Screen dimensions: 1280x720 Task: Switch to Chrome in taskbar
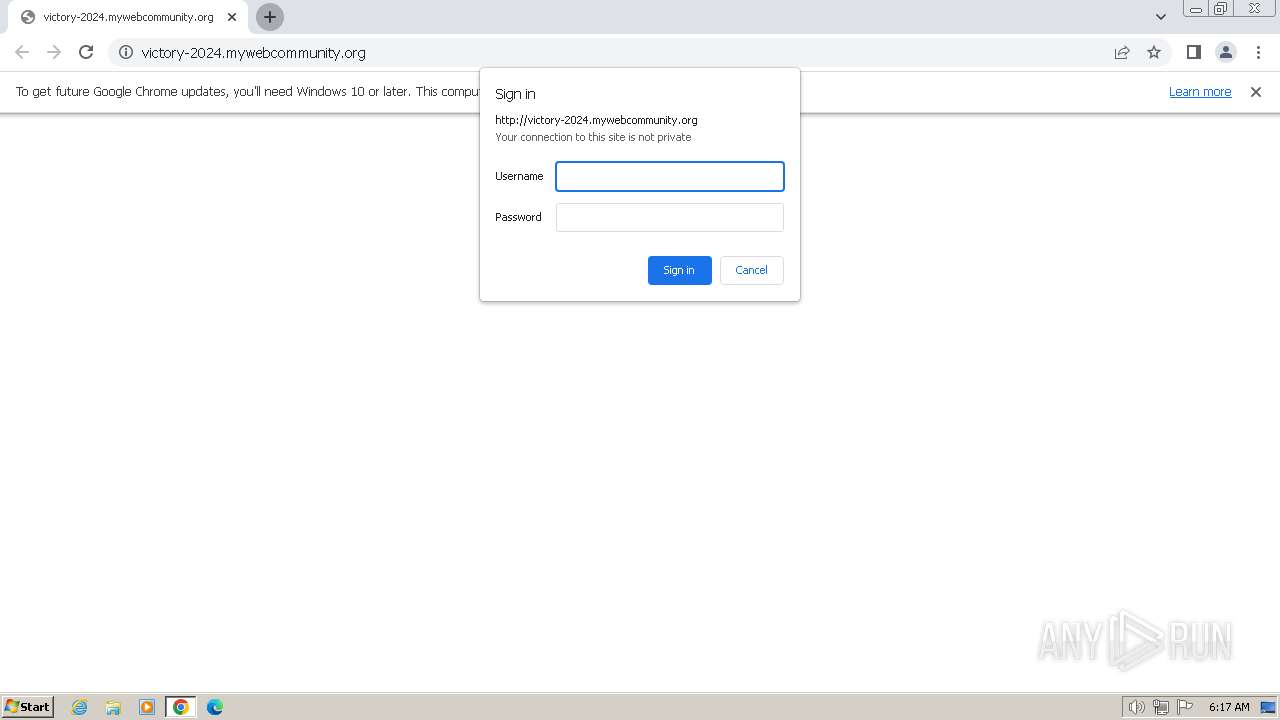181,707
